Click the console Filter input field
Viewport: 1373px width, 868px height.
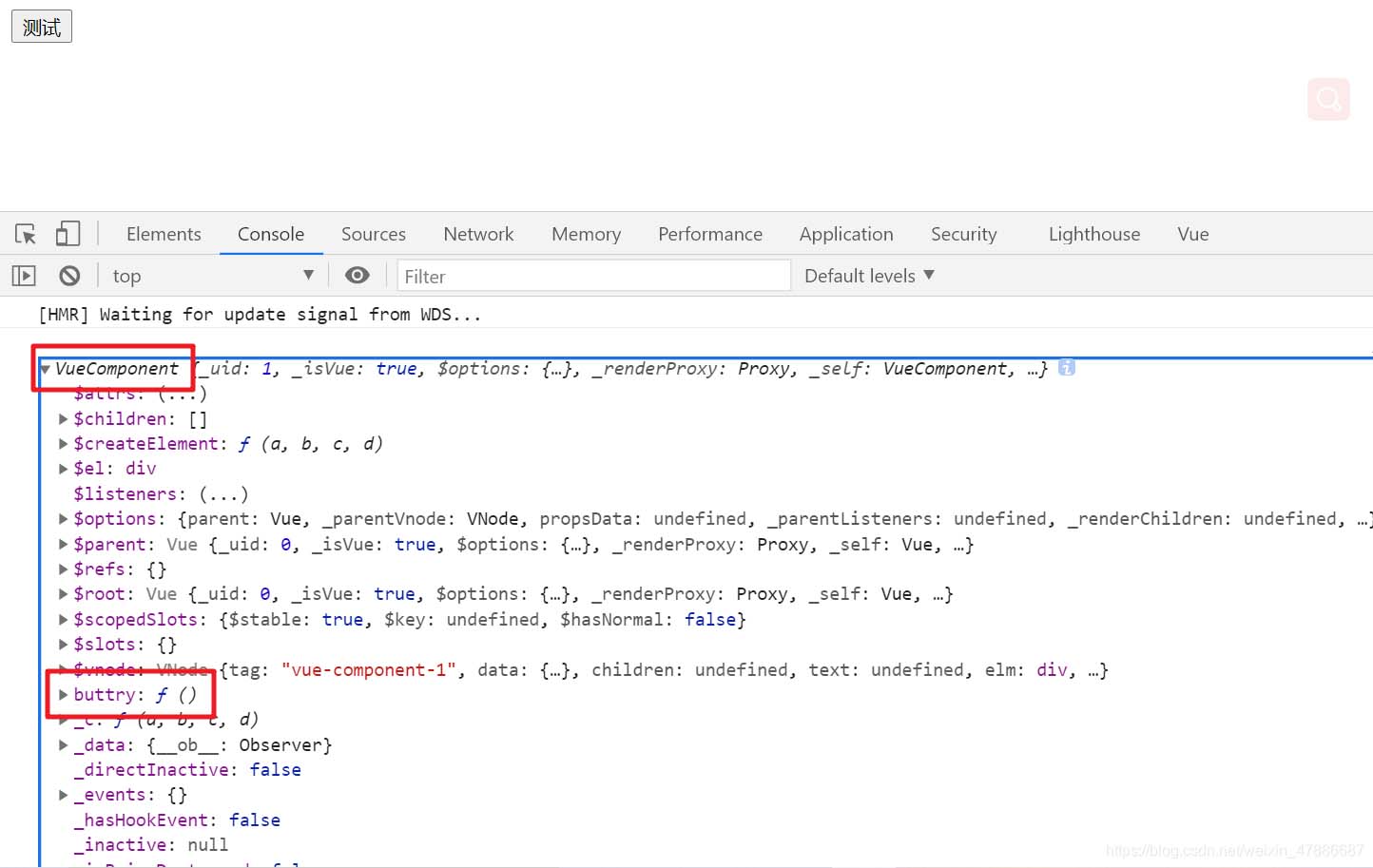[593, 276]
